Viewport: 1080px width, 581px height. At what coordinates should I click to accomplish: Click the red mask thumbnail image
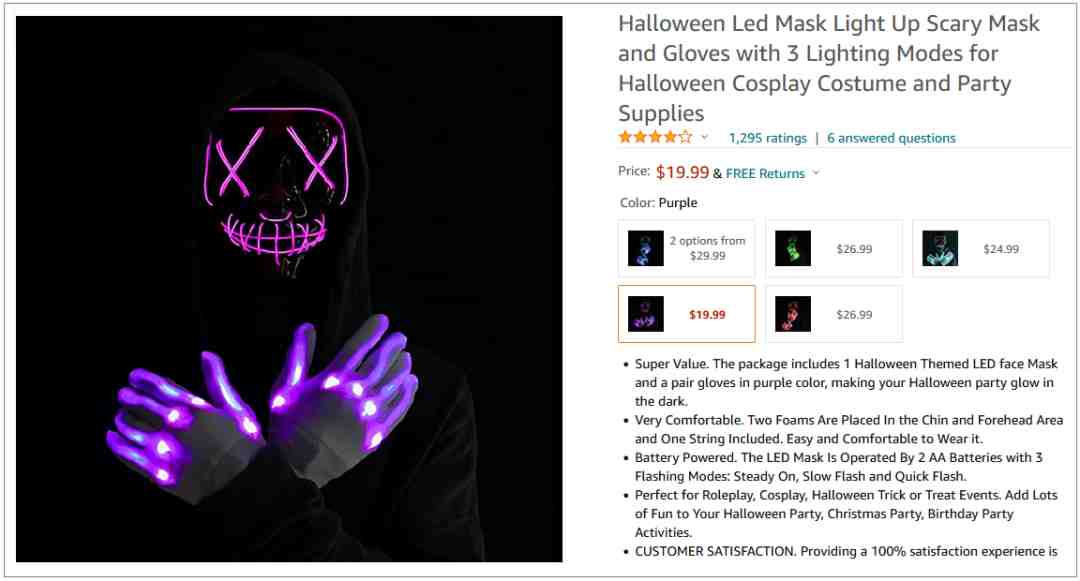tap(793, 314)
